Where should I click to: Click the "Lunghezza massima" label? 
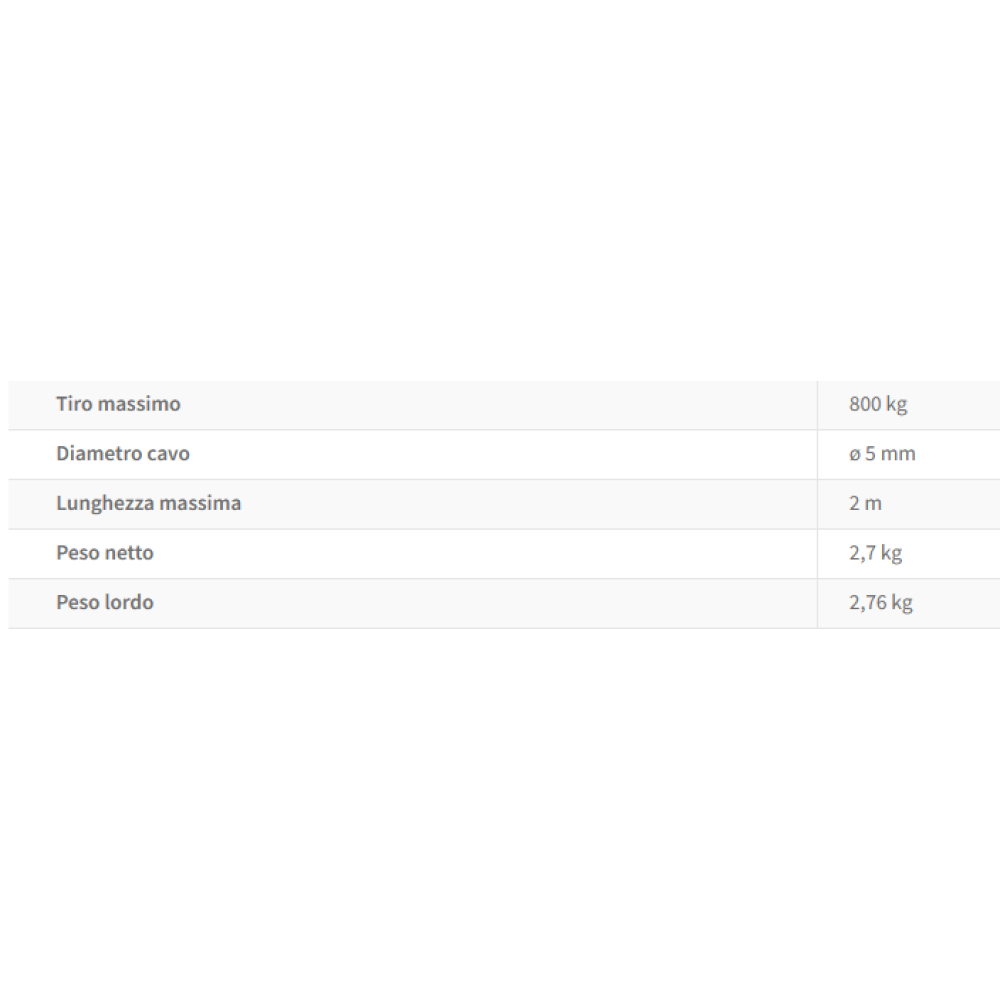[148, 503]
